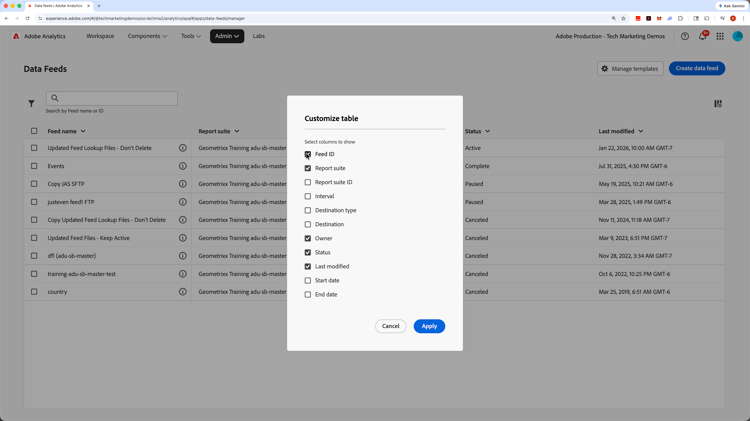Image resolution: width=750 pixels, height=421 pixels.
Task: Open the training-adu-sb-master-test feed name
Action: pyautogui.click(x=82, y=274)
